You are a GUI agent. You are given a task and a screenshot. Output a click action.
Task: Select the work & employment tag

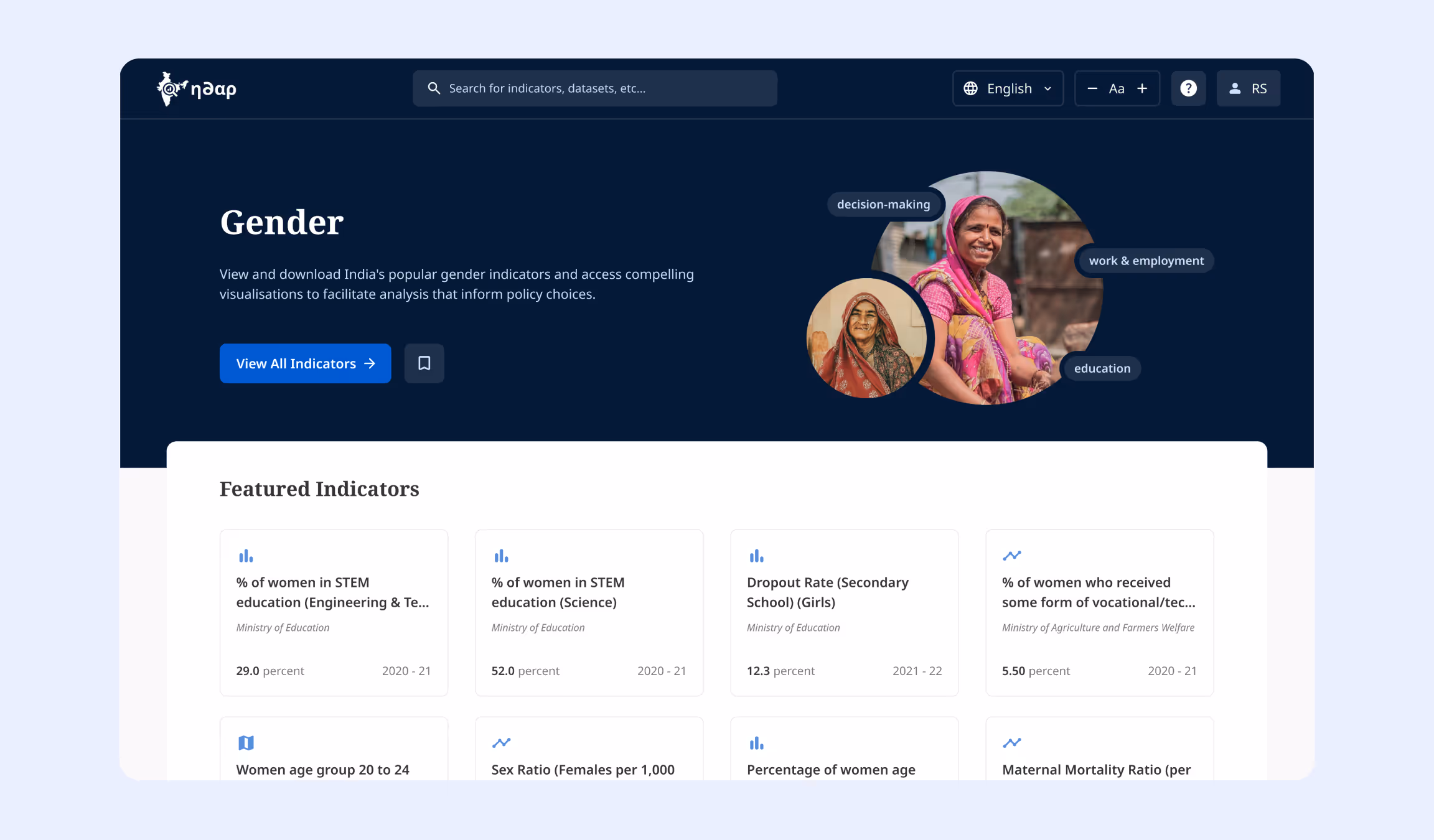pyautogui.click(x=1146, y=261)
